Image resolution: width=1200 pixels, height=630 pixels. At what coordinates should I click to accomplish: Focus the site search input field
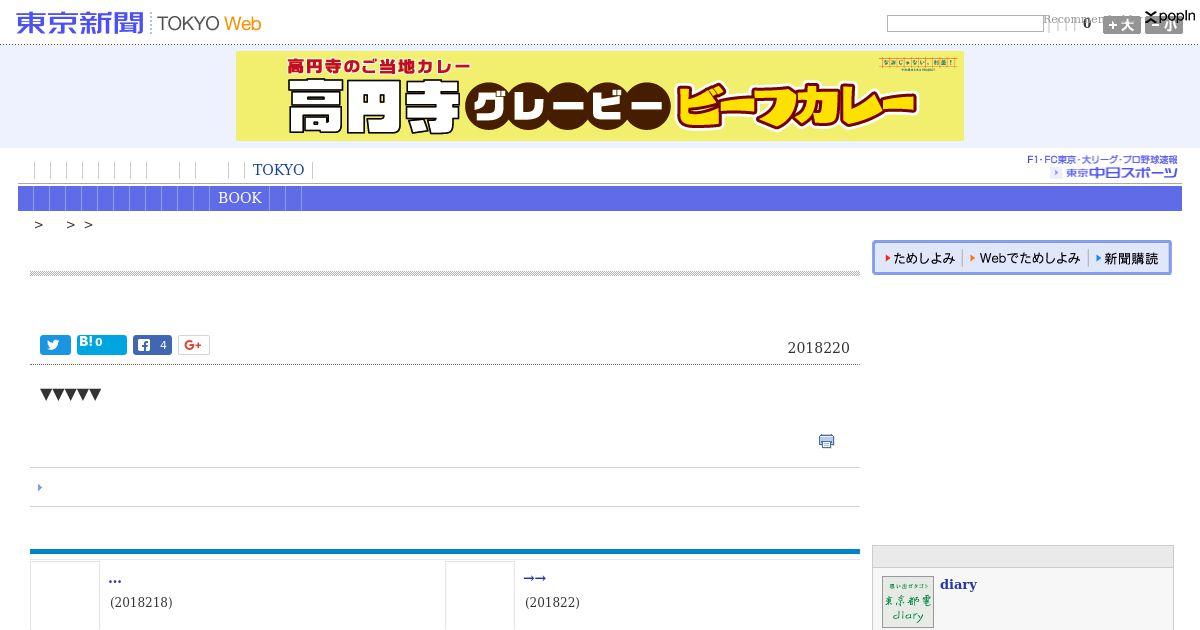coord(965,24)
